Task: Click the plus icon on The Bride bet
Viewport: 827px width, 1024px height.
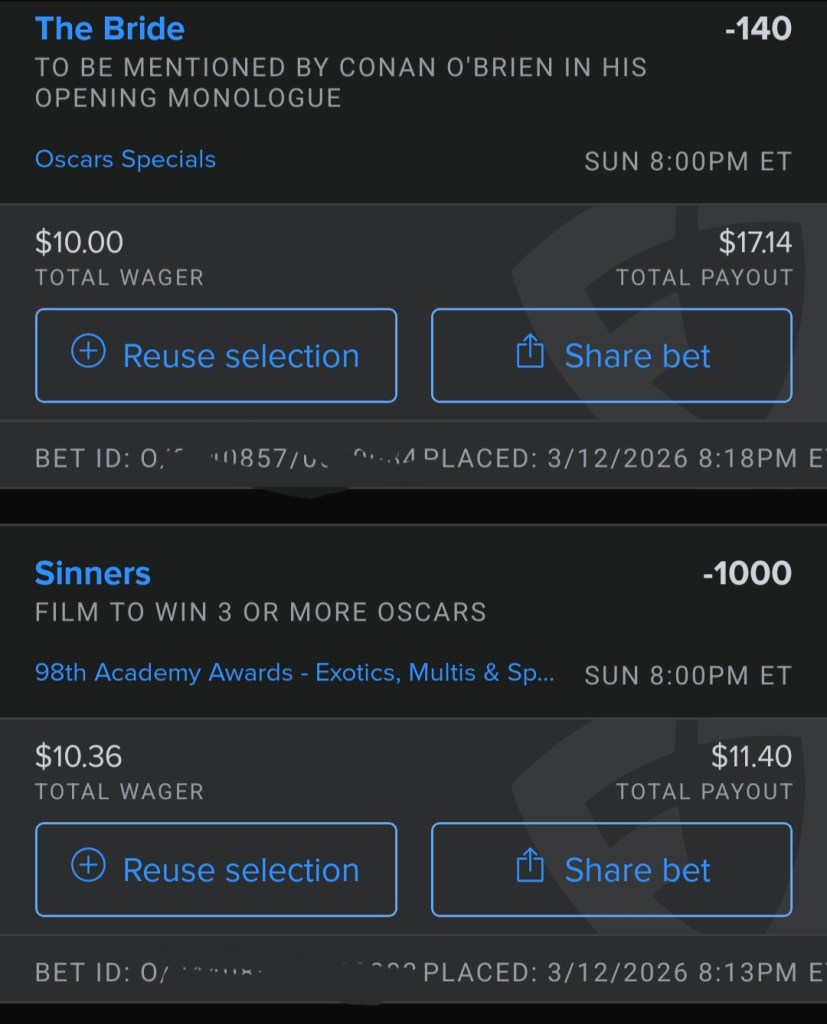Action: click(x=89, y=353)
